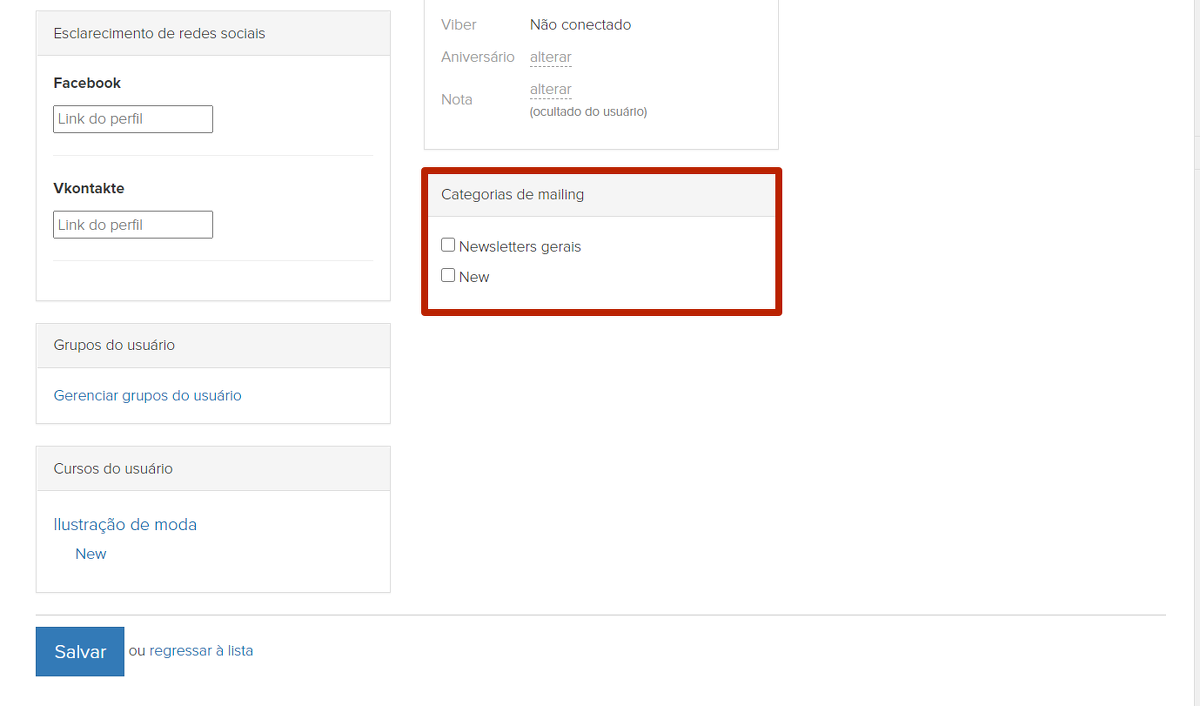
Task: Click the bold Vkontakte field label
Action: (x=89, y=188)
